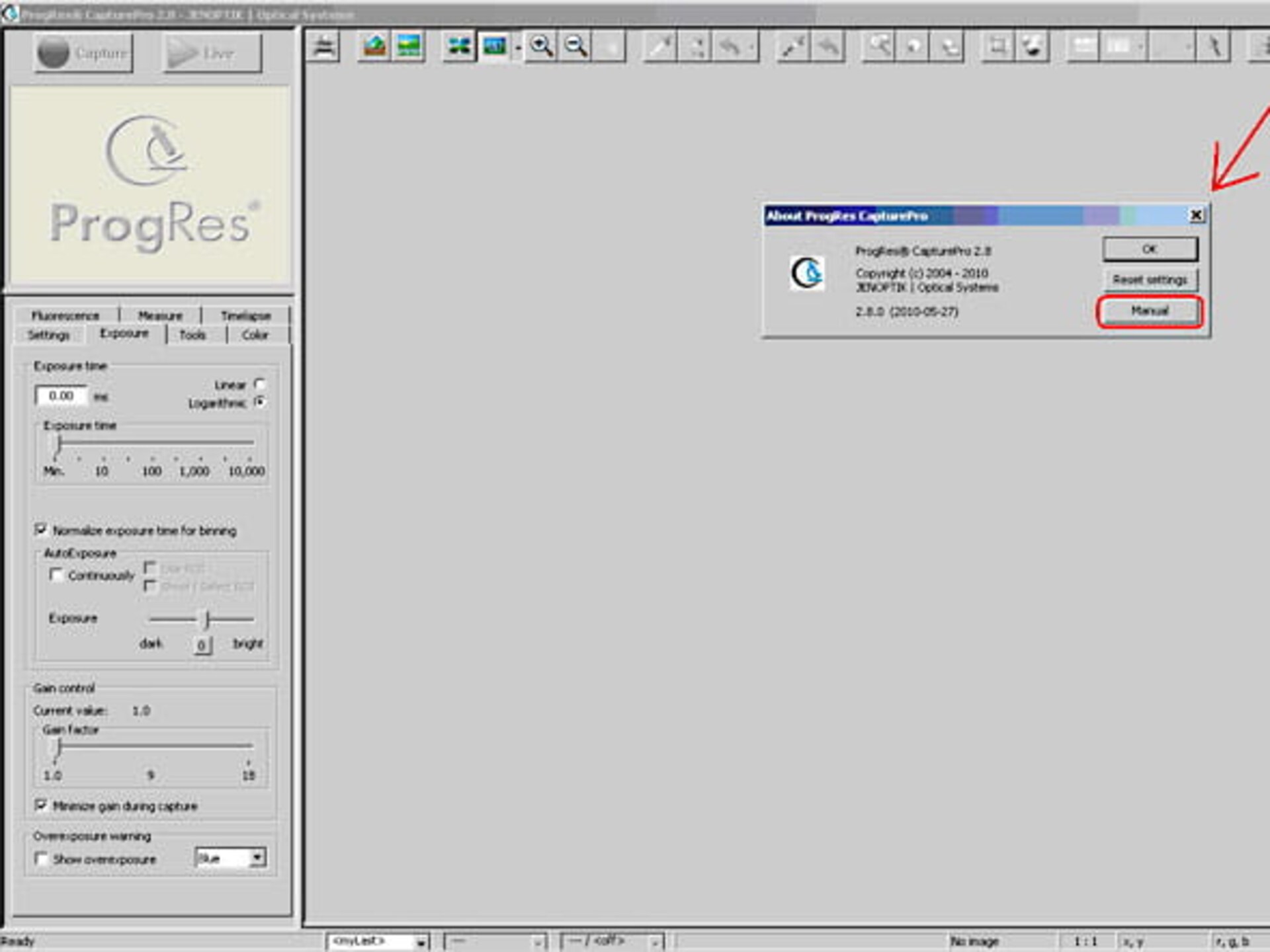The width and height of the screenshot is (1270, 952).
Task: Switch to the Color tab
Action: (255, 335)
